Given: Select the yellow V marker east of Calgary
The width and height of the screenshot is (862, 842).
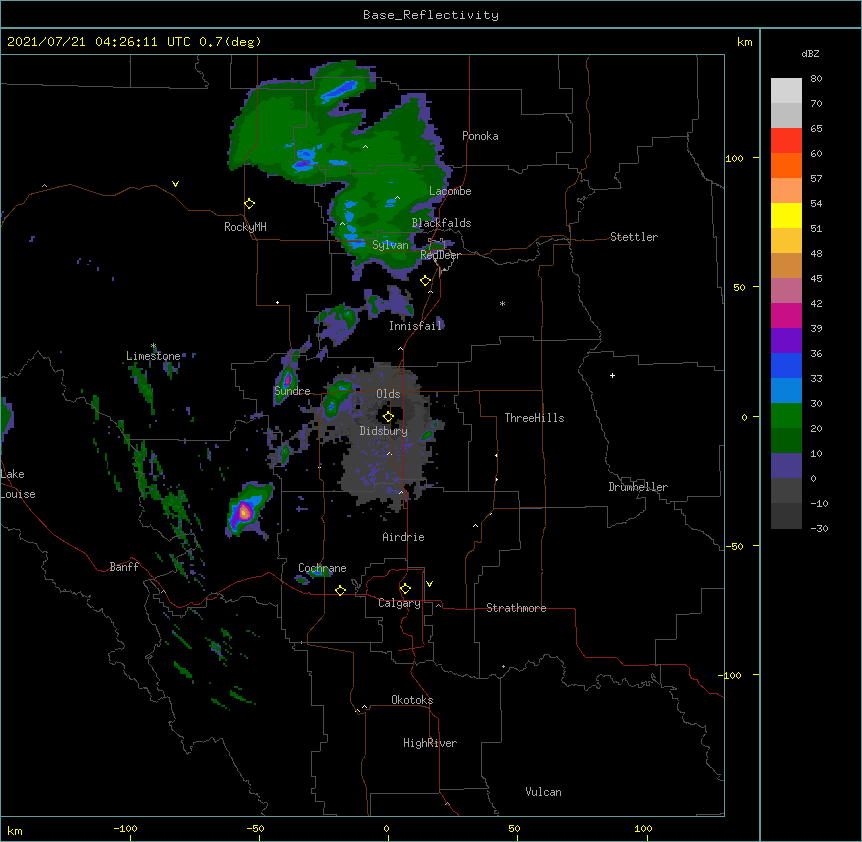Looking at the screenshot, I should click(x=429, y=584).
